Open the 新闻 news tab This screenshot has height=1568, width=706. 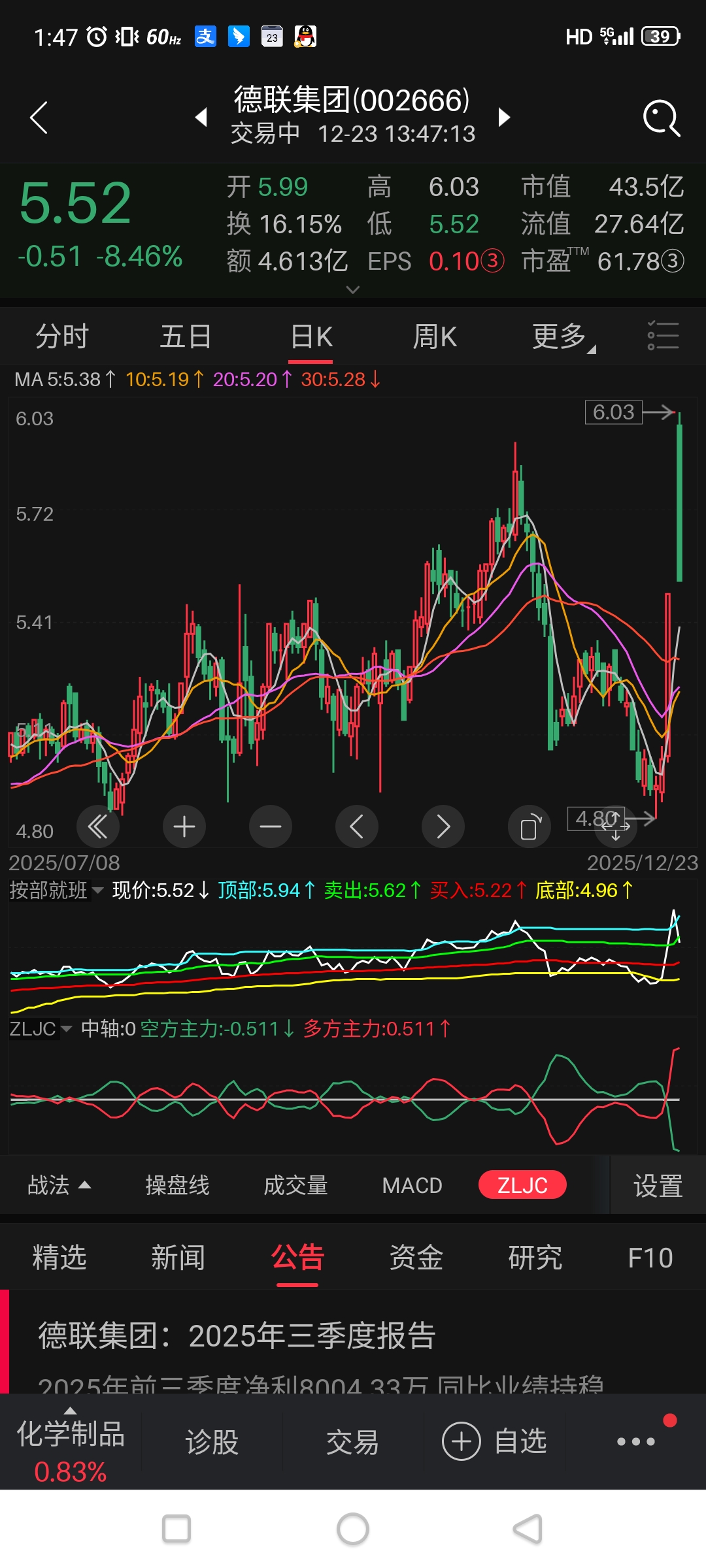pos(178,1258)
